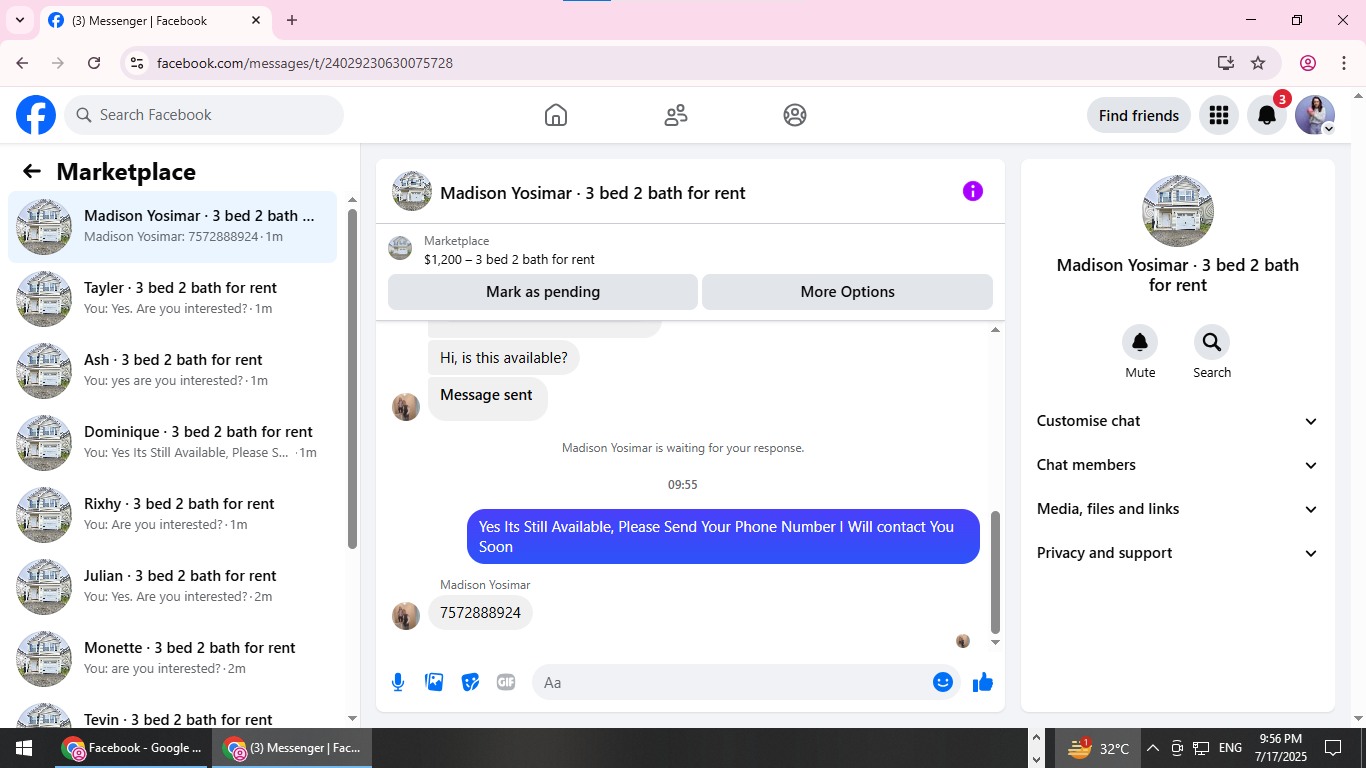
Task: Switch to (3) Messenger taskbar window
Action: (292, 748)
